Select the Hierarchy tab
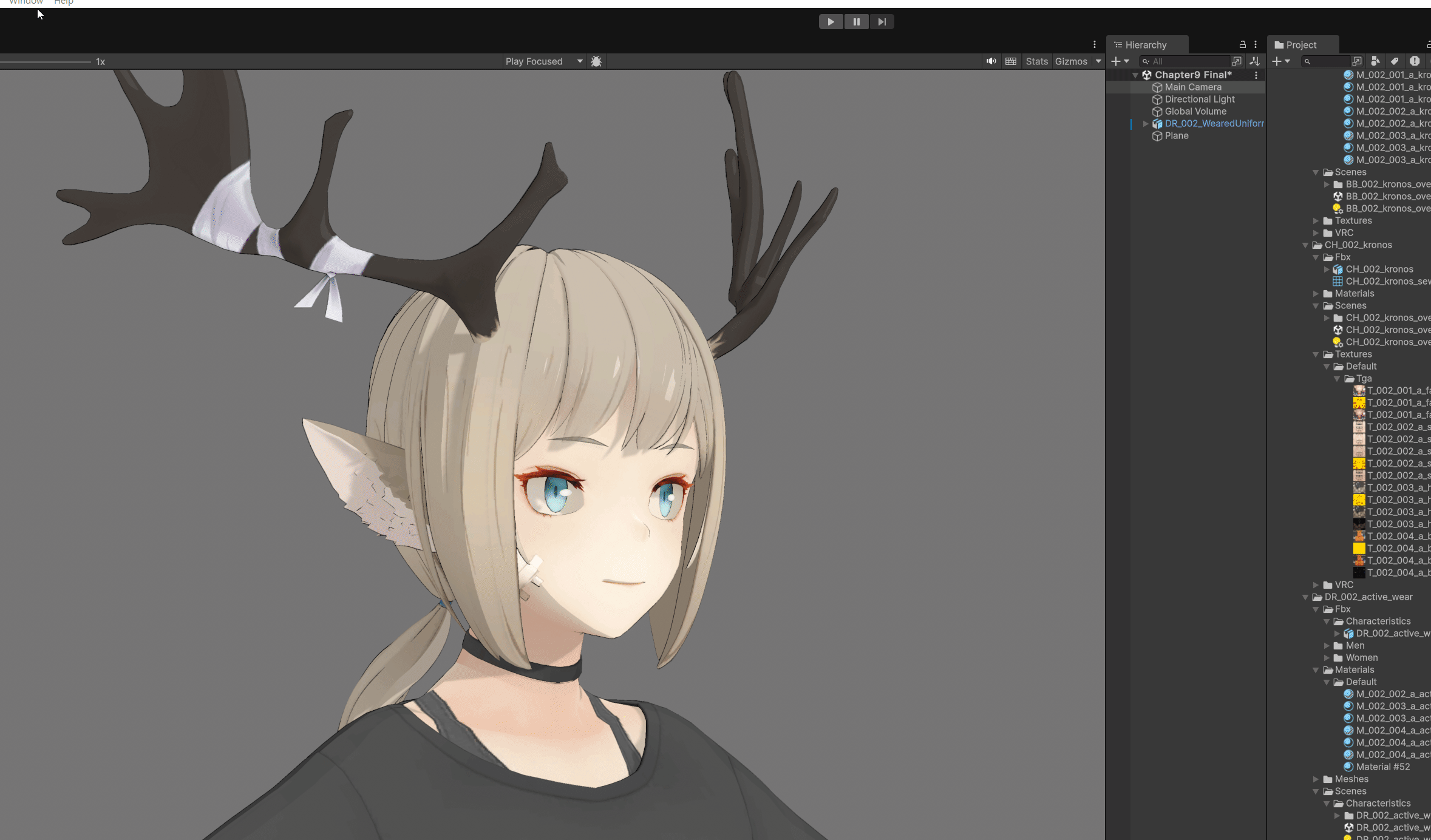The height and width of the screenshot is (840, 1431). [x=1145, y=45]
